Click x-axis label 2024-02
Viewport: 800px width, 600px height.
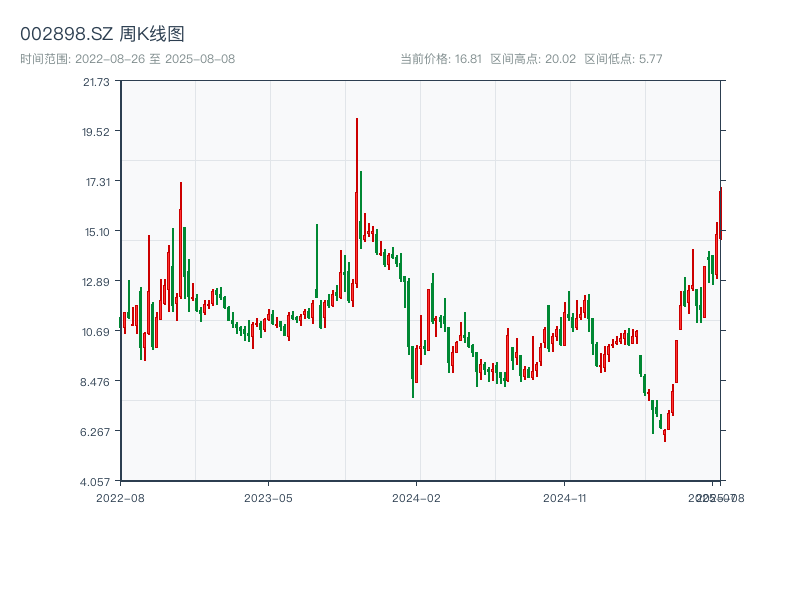tap(416, 498)
